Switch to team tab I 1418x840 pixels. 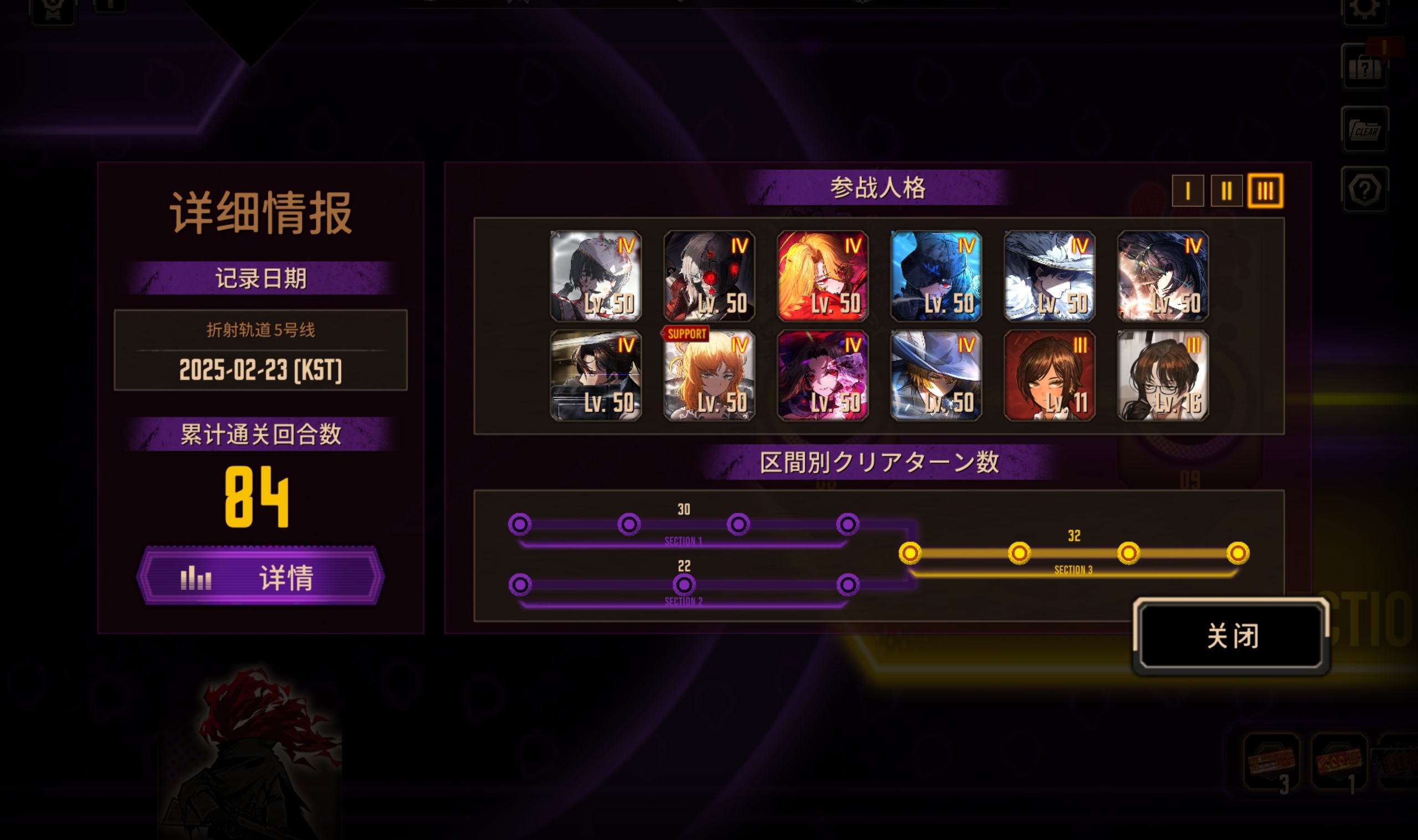[x=1188, y=190]
